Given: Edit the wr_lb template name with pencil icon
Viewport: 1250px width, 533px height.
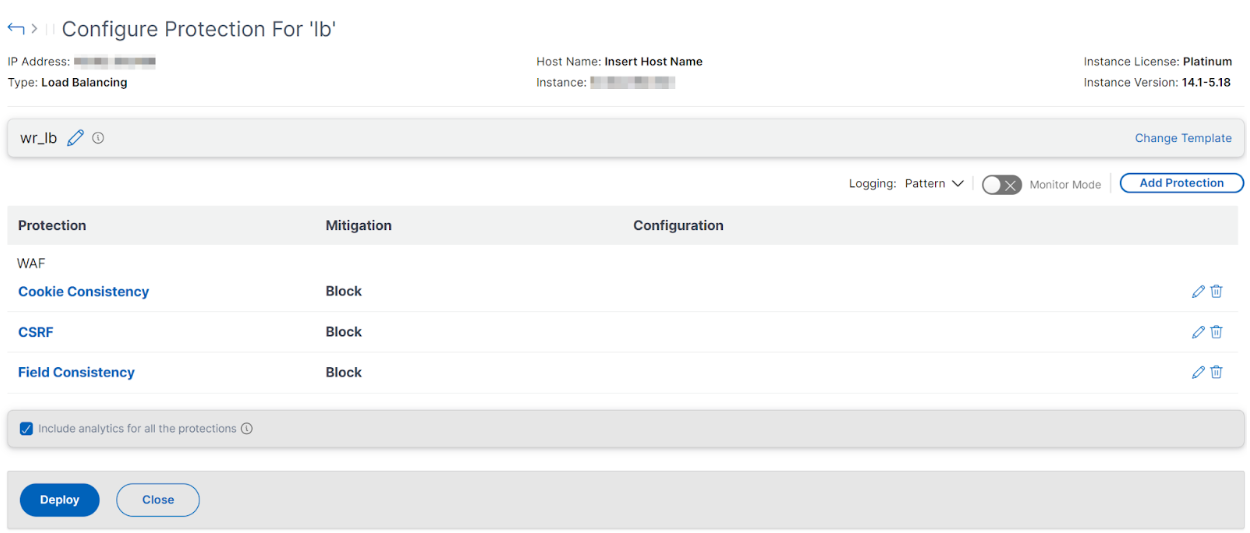Looking at the screenshot, I should click(x=75, y=138).
